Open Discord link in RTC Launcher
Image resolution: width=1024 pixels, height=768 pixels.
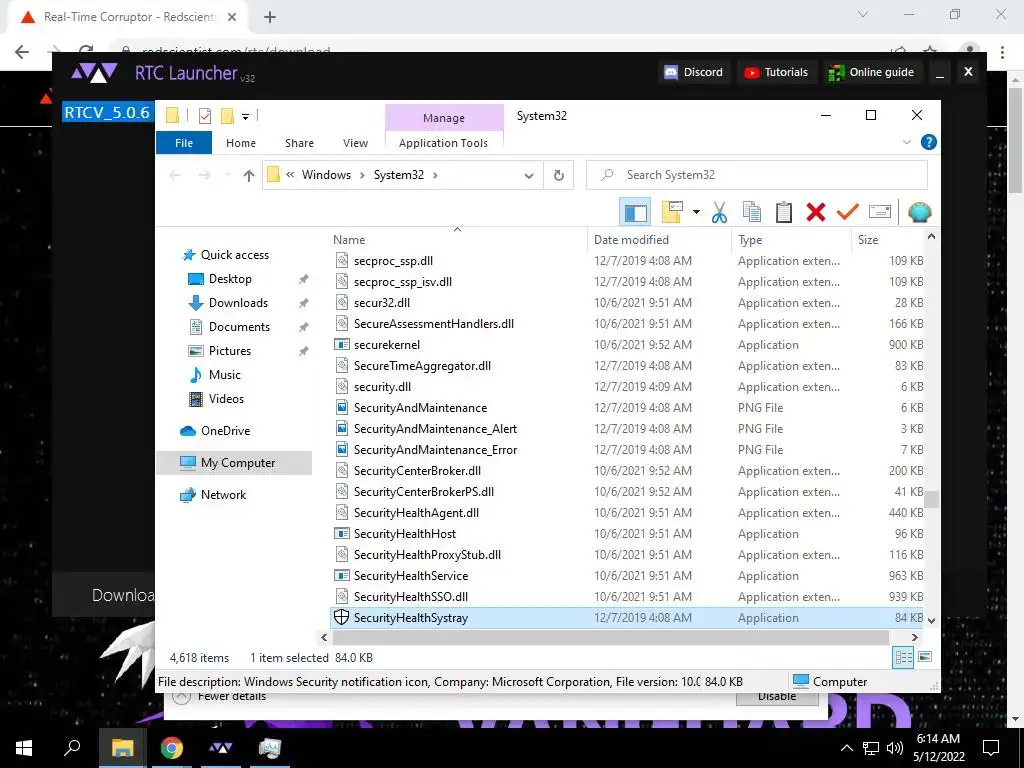point(693,72)
